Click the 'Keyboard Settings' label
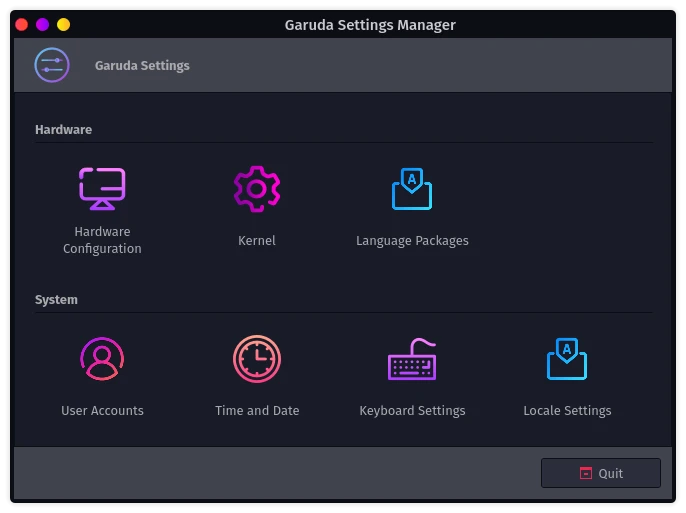 coord(412,411)
